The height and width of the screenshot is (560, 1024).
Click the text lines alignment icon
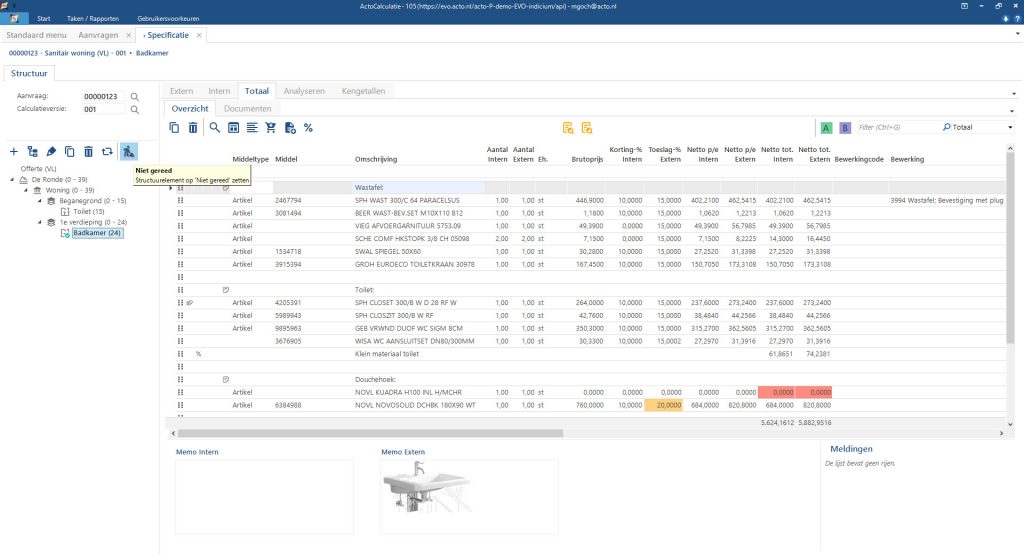(x=252, y=128)
